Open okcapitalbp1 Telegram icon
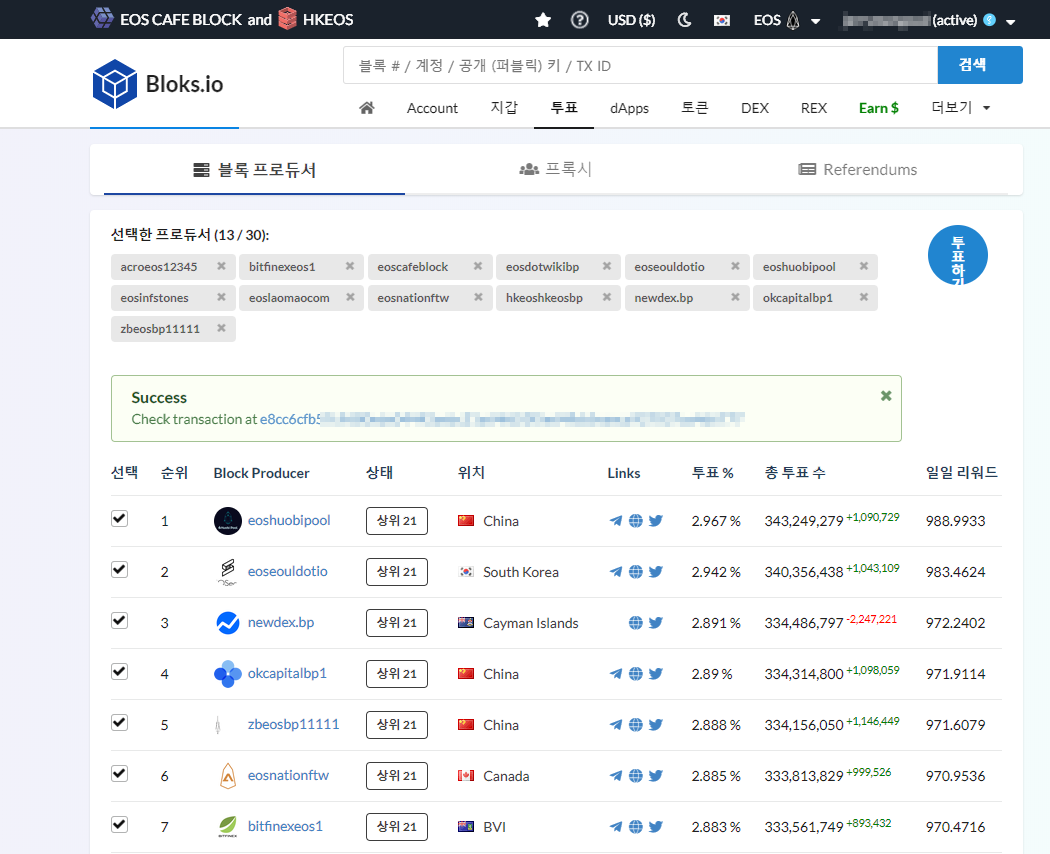The width and height of the screenshot is (1050, 854). [x=615, y=674]
